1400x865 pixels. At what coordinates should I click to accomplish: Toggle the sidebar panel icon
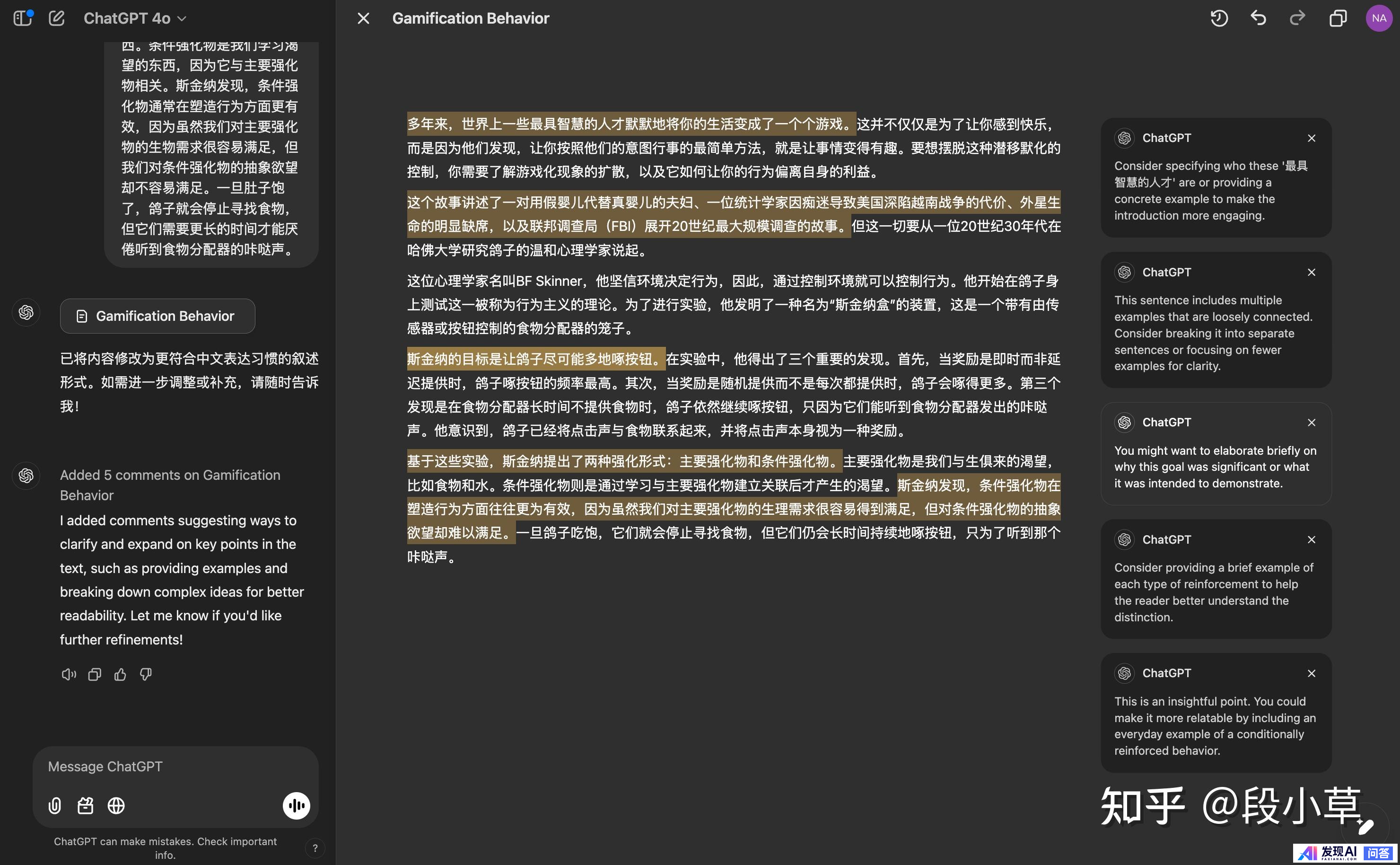tap(22, 18)
